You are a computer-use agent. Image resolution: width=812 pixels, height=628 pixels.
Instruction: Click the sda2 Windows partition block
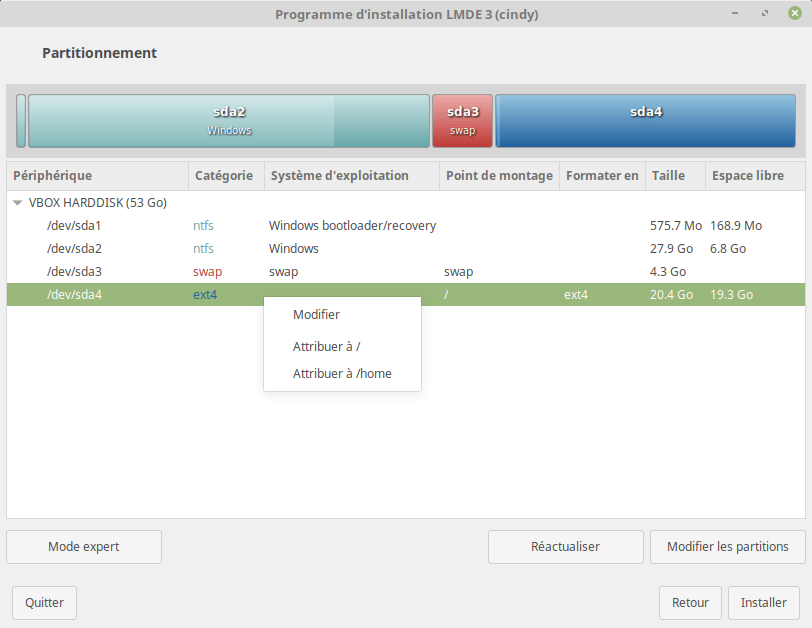[x=229, y=121]
